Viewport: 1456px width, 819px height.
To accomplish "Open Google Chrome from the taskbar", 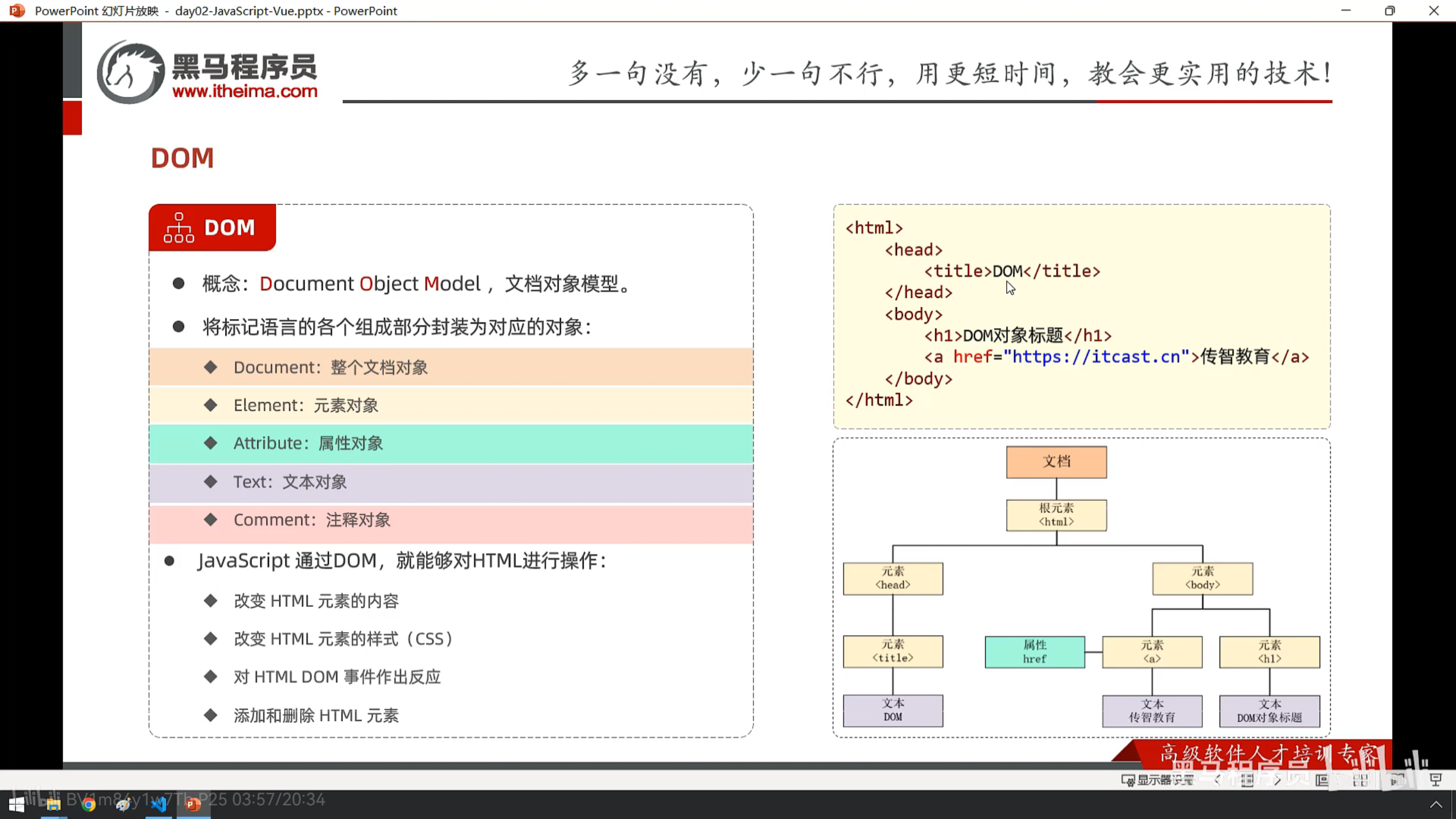I will [88, 804].
